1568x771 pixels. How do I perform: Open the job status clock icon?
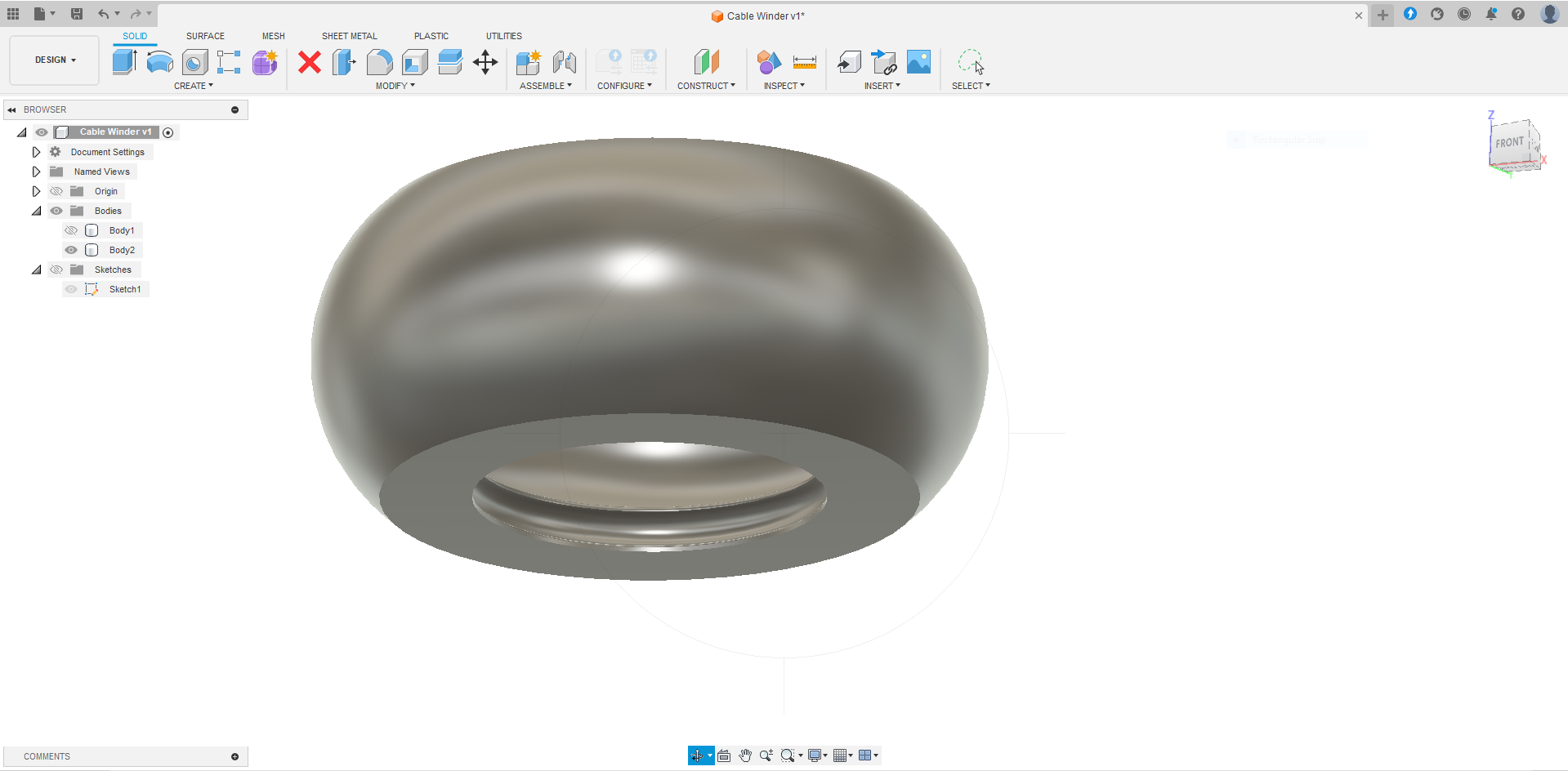click(x=1464, y=14)
